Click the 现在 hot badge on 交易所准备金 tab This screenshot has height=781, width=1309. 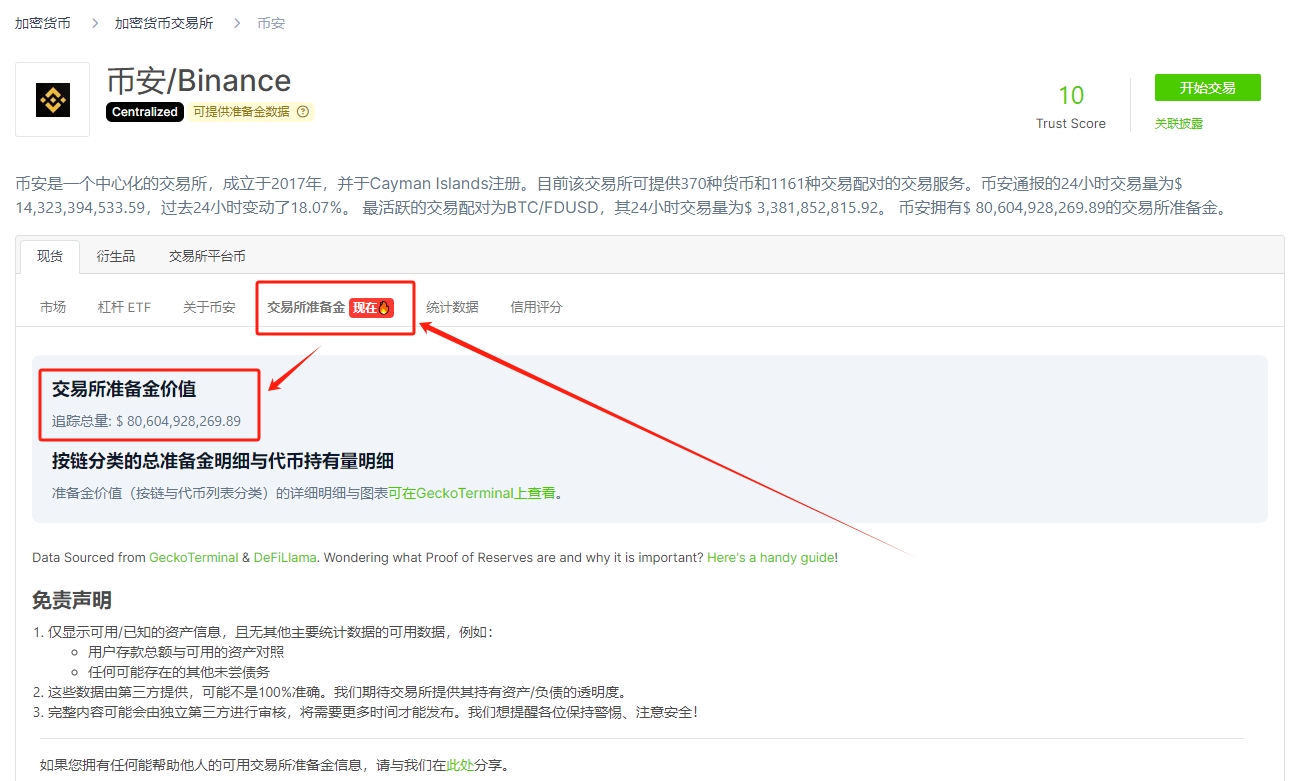point(371,308)
